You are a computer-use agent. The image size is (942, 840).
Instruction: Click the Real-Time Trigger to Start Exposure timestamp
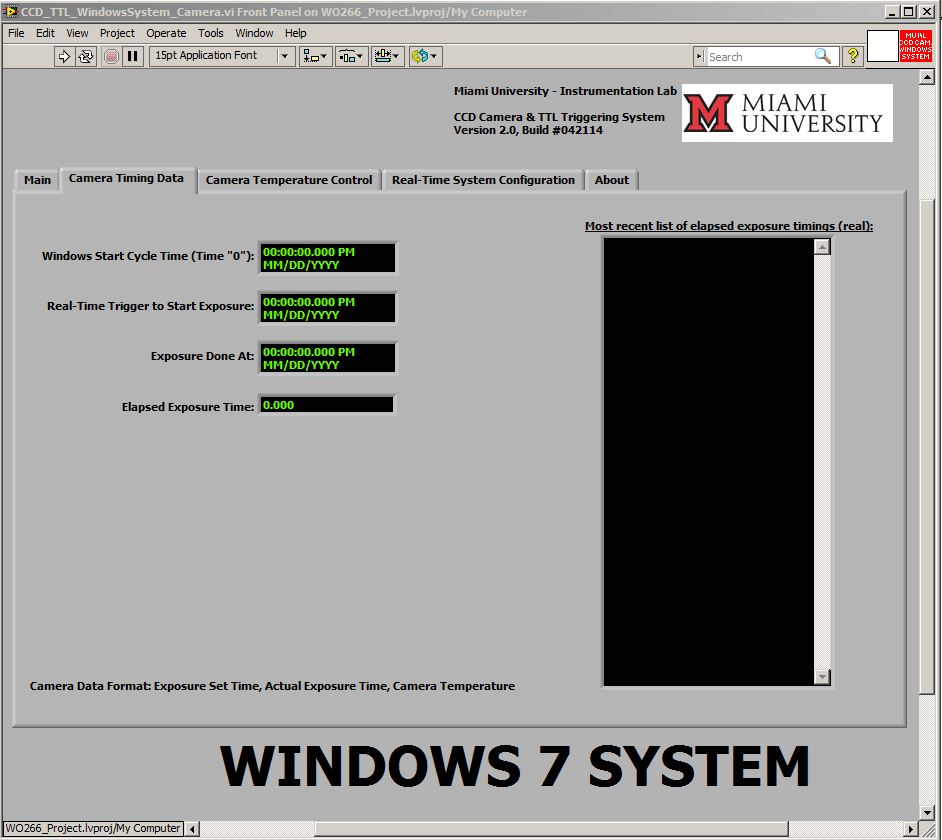click(327, 308)
